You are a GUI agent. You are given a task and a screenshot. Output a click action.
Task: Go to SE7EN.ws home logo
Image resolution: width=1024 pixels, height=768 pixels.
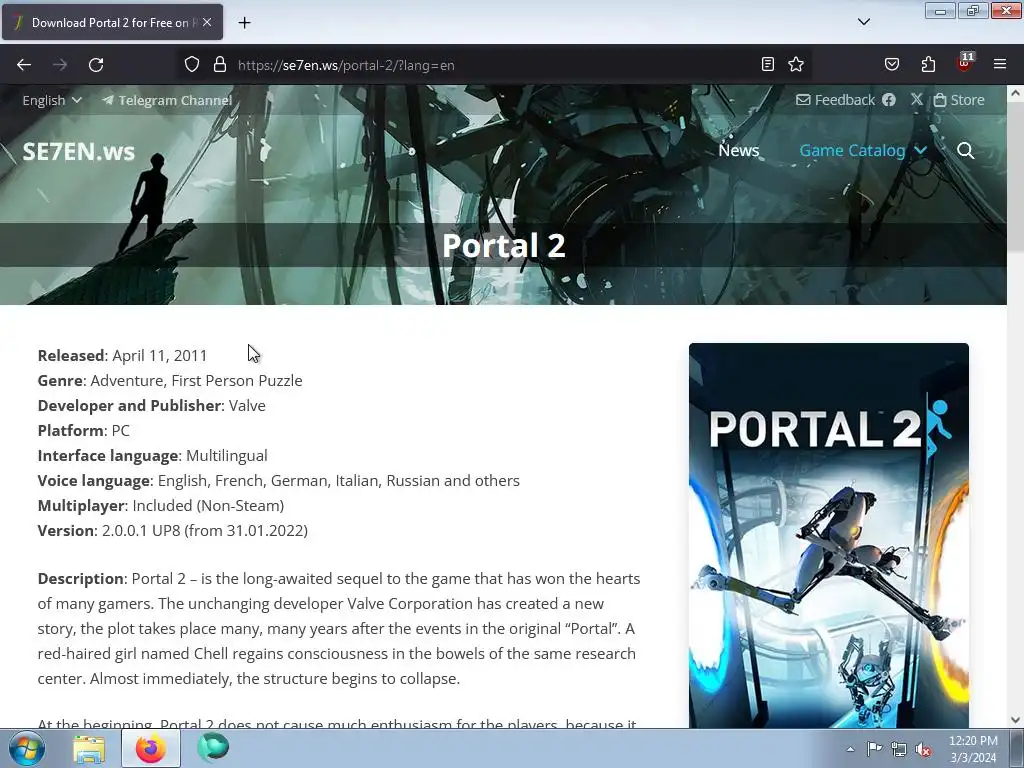pyautogui.click(x=78, y=152)
